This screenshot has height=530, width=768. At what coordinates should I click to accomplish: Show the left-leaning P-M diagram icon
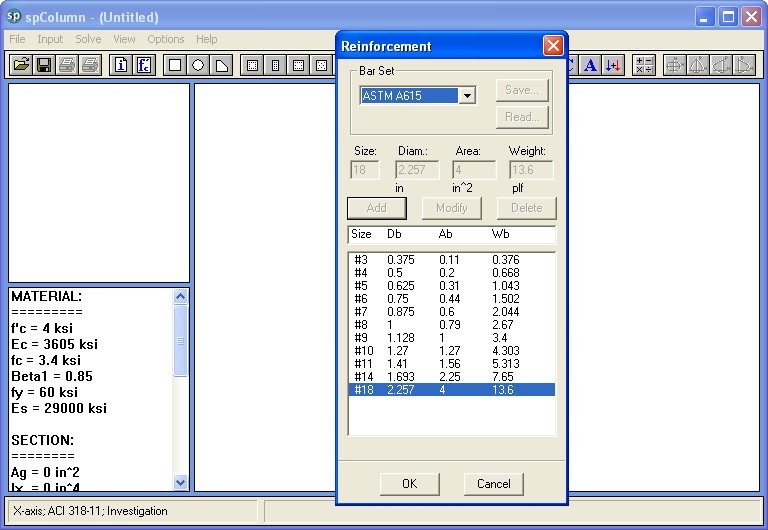pos(721,65)
